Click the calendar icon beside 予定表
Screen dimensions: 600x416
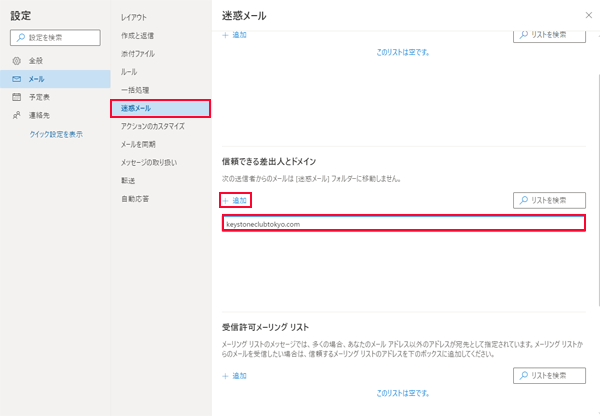pyautogui.click(x=16, y=97)
